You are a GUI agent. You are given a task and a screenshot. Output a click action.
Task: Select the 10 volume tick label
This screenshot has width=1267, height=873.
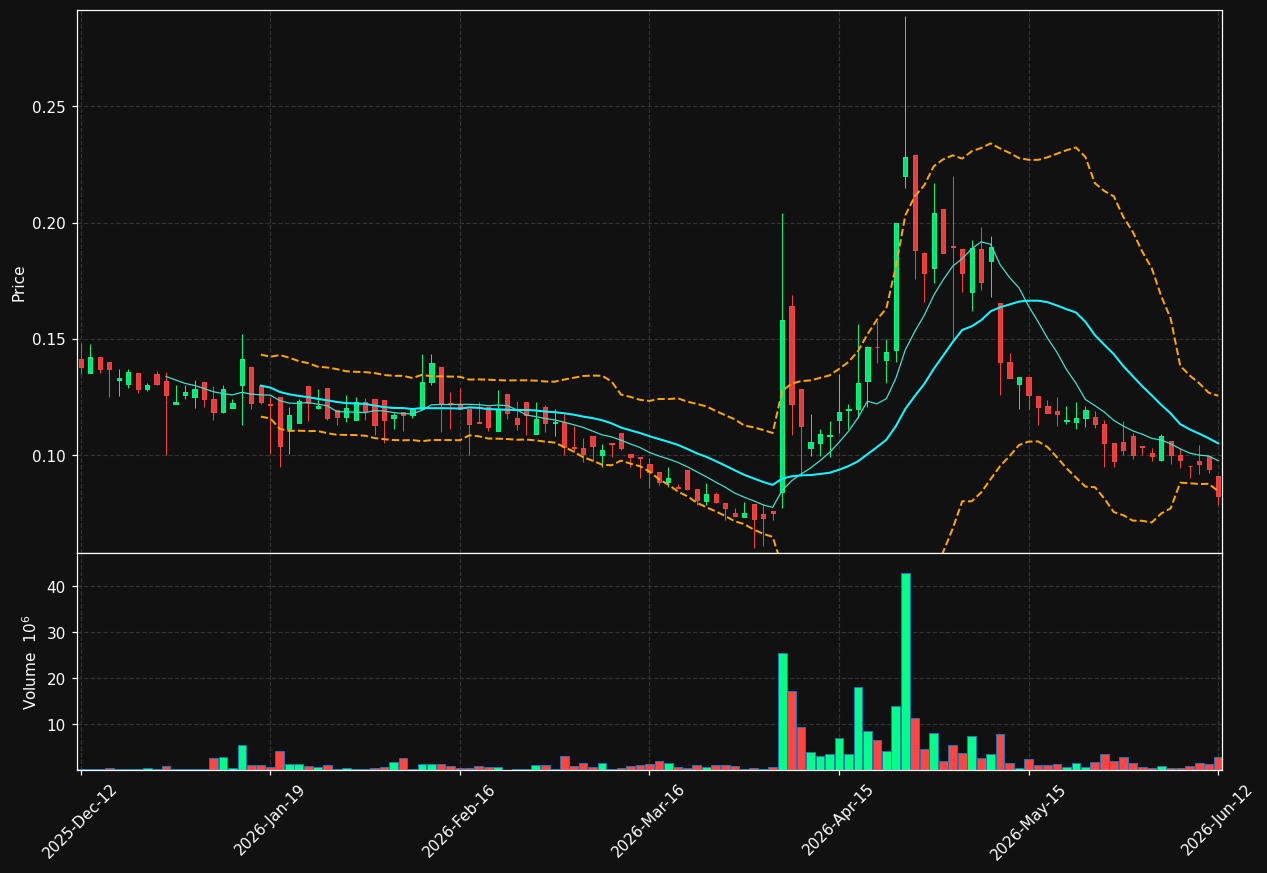[56, 725]
